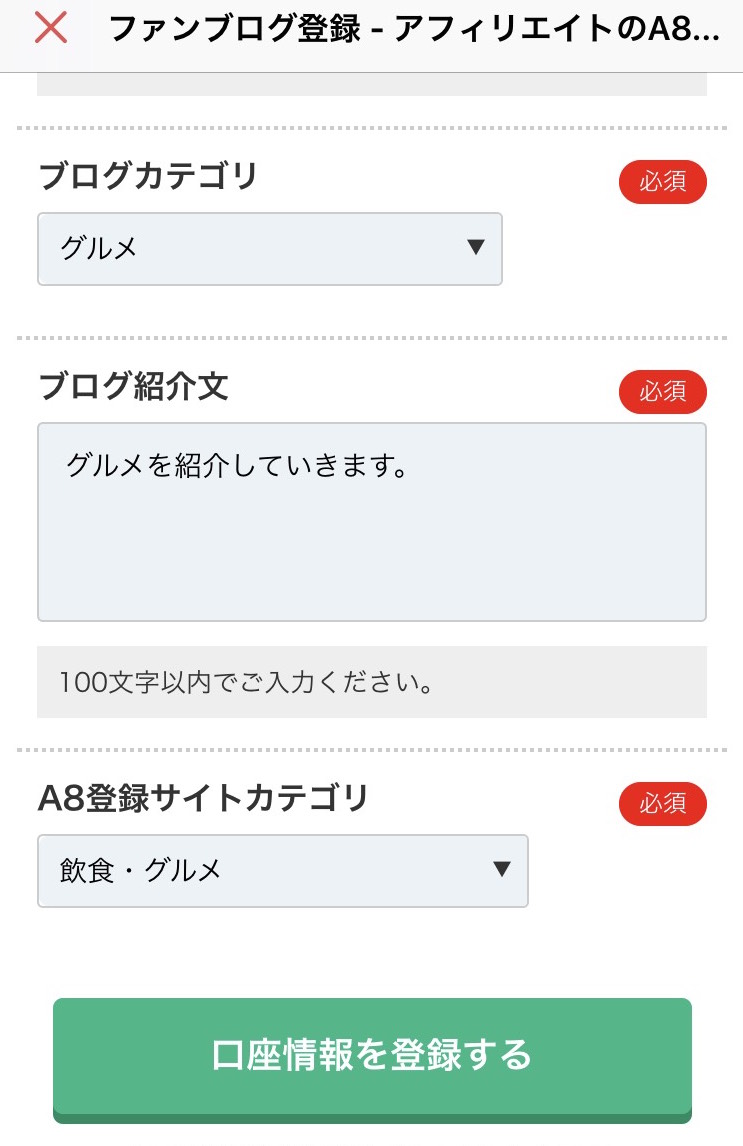Image resolution: width=743 pixels, height=1146 pixels.
Task: Click the 100文字以内でご入力ください hint box
Action: pos(372,682)
